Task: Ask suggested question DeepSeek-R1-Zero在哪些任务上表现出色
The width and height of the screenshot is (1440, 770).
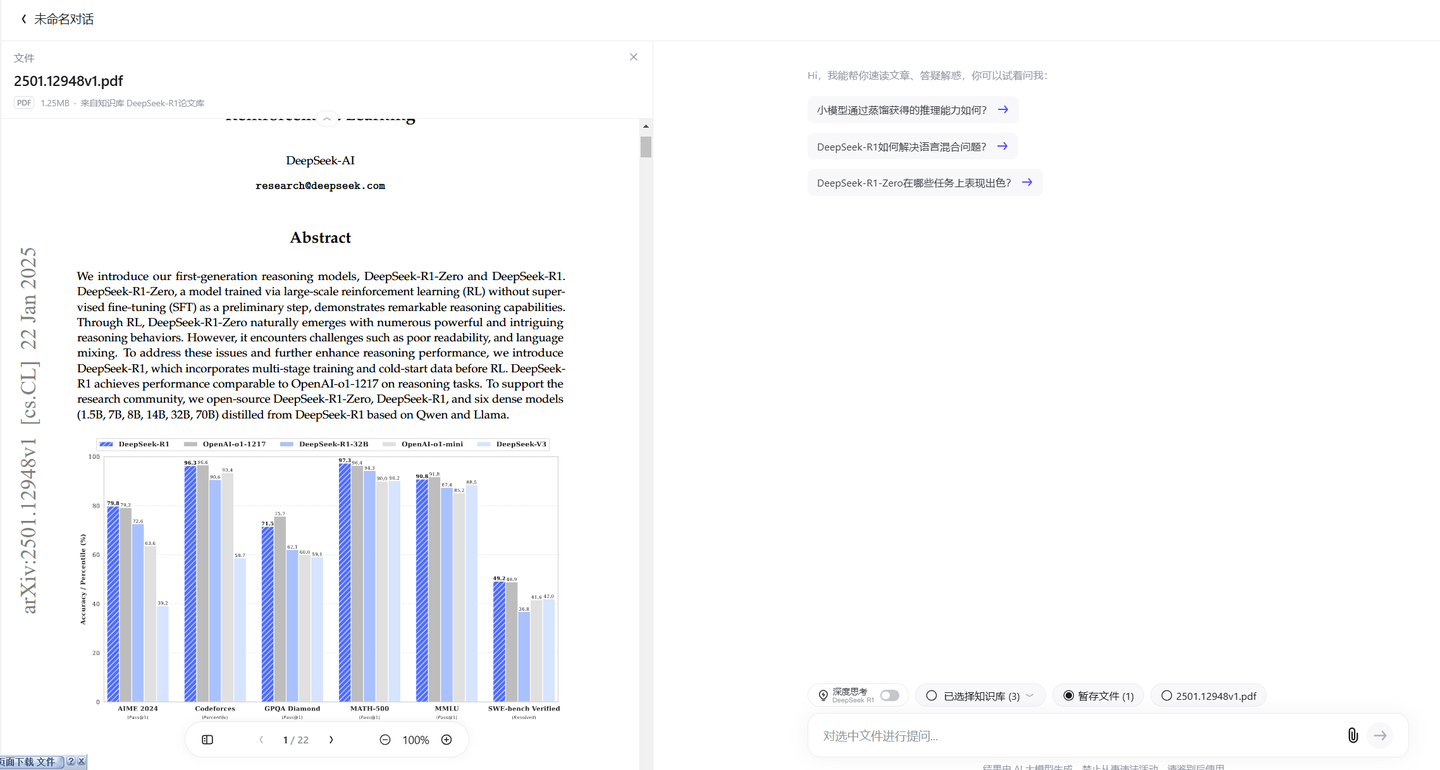Action: 924,183
